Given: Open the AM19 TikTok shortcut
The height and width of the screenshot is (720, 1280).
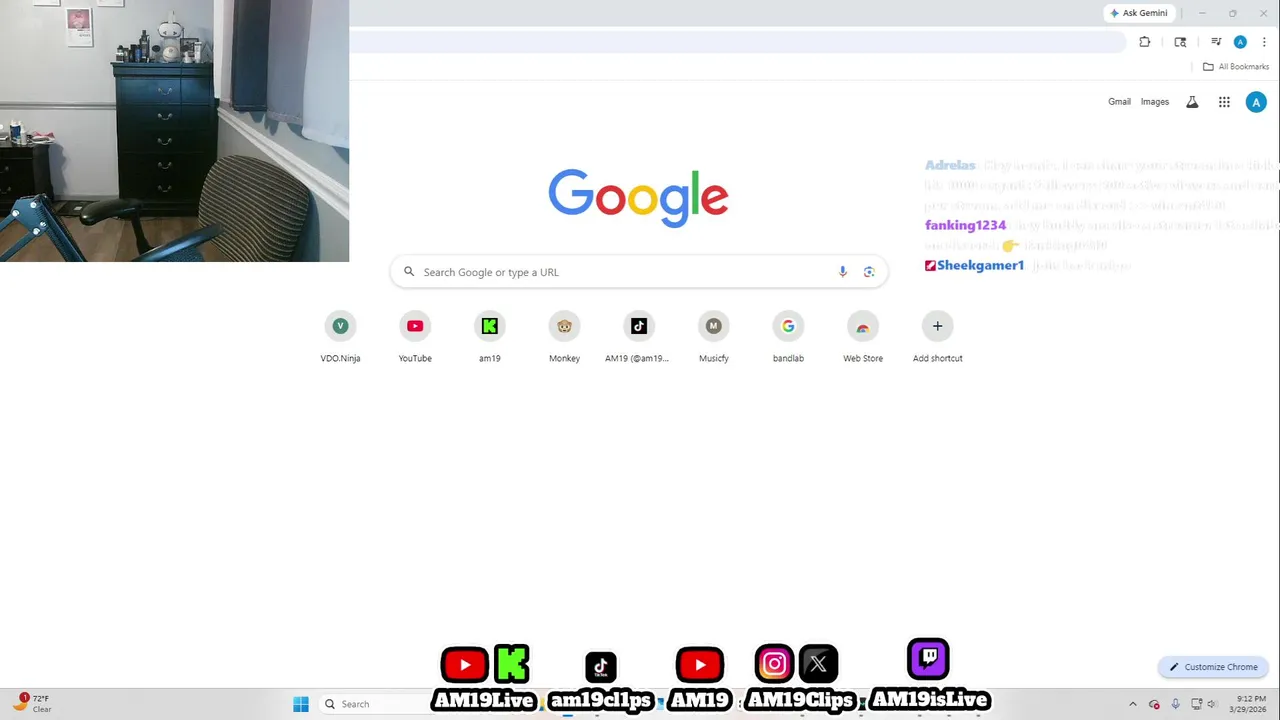Looking at the screenshot, I should tap(638, 337).
